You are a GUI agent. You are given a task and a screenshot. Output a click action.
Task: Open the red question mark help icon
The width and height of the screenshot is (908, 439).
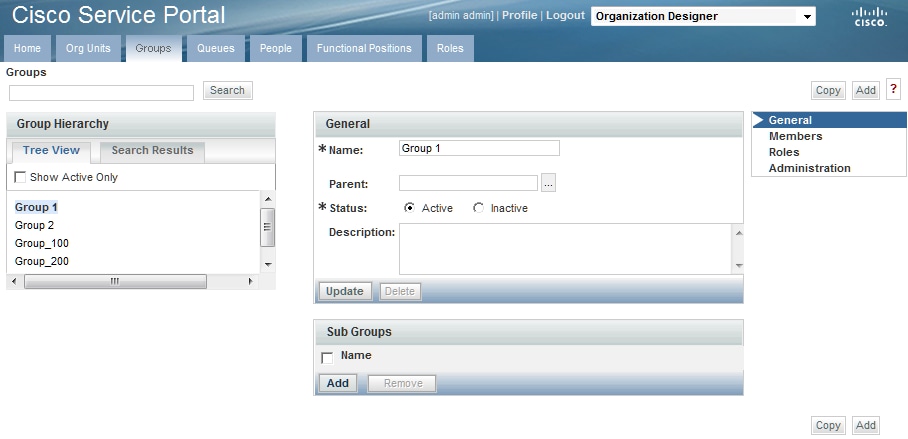pos(894,89)
